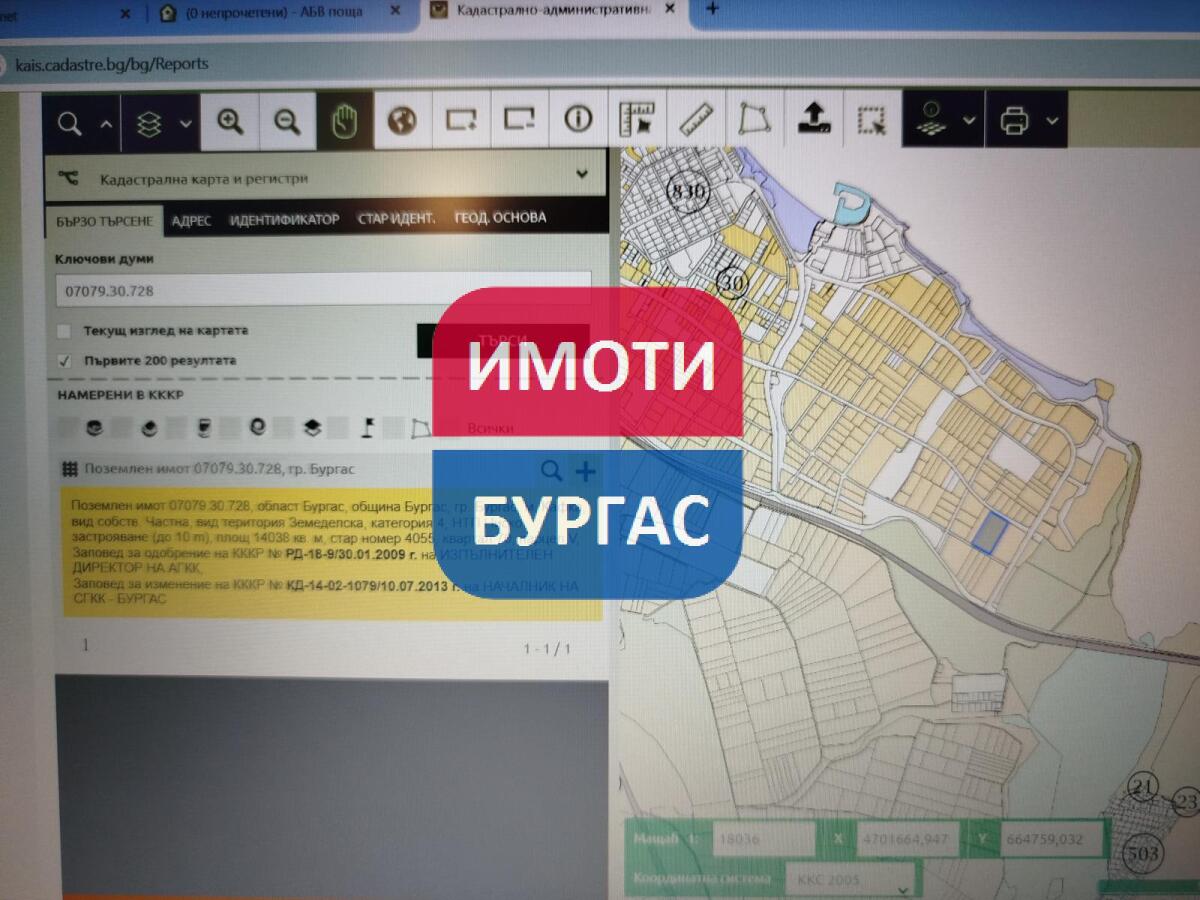The width and height of the screenshot is (1200, 900).
Task: Click the second filter icon under НАМЕРЕНИ В КККР
Action: point(149,430)
